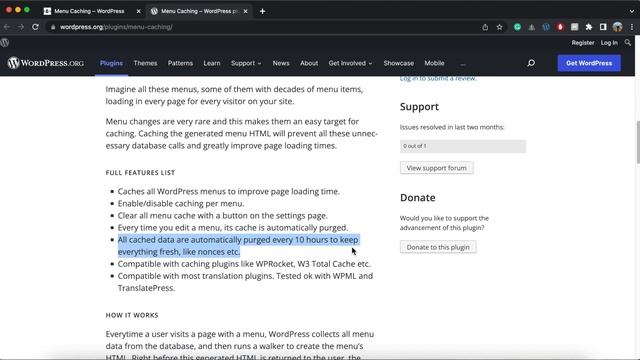The image size is (640, 360).
Task: Click "Enable/disable caching per menu." bullet
Action: [181, 203]
